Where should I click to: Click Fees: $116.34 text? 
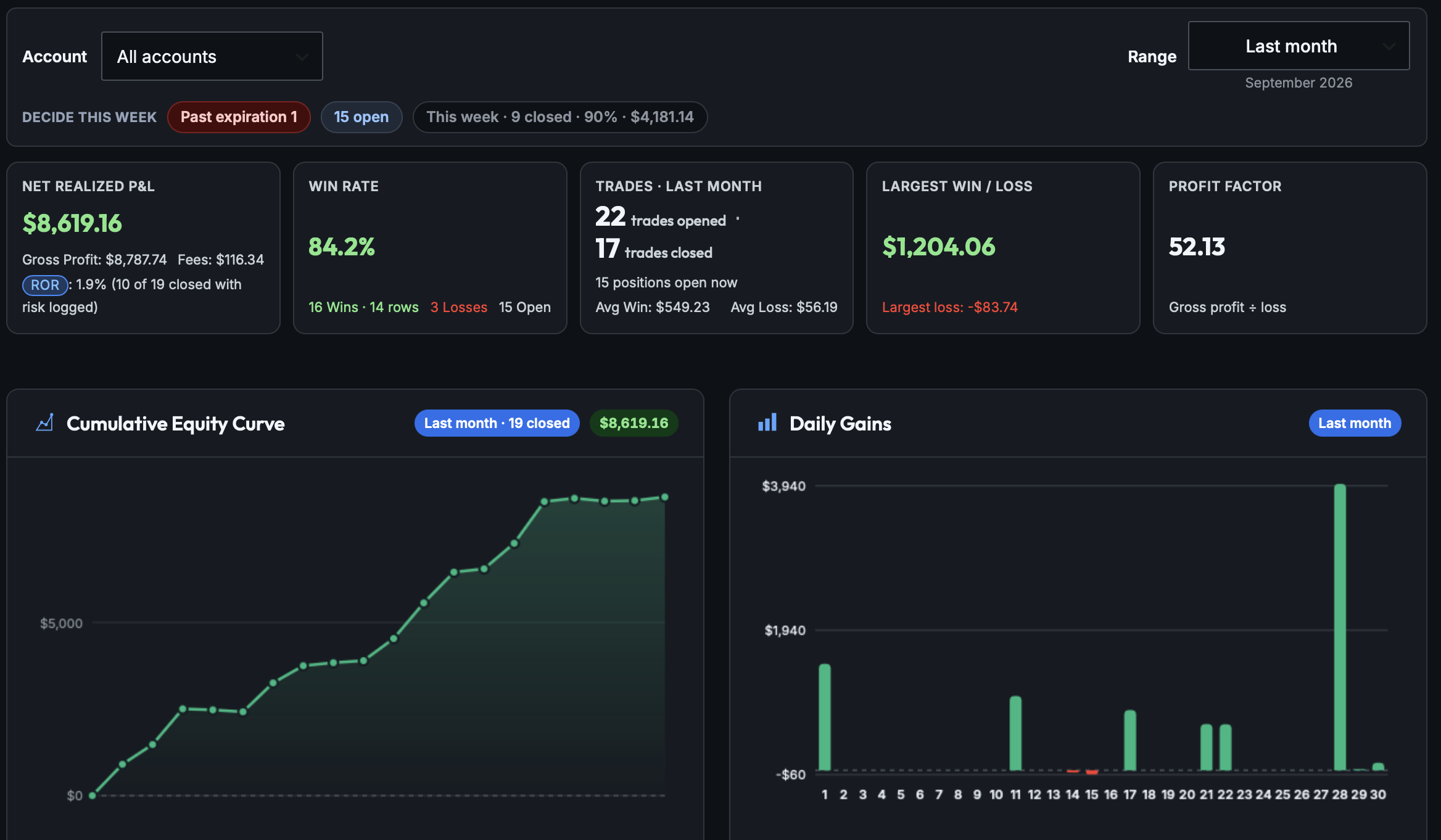221,260
